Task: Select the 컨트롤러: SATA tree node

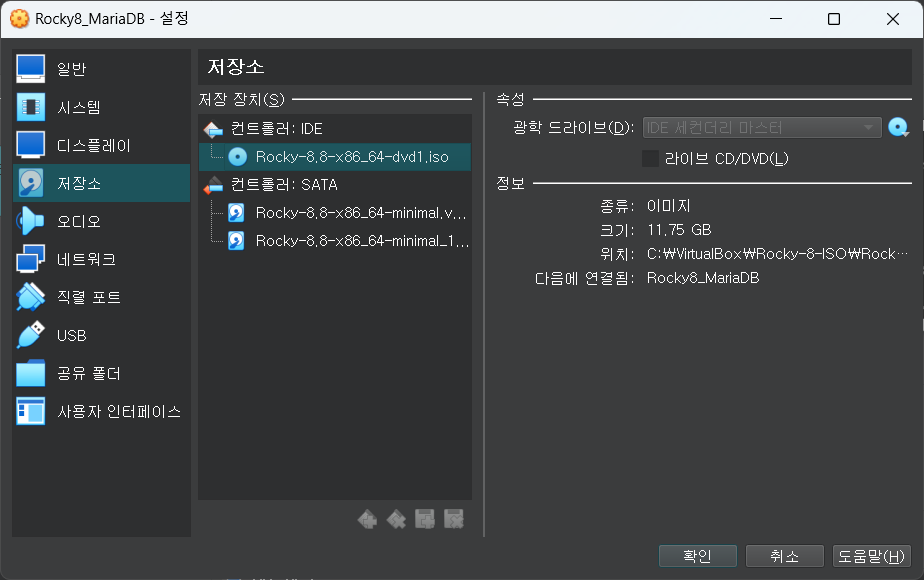Action: click(335, 184)
